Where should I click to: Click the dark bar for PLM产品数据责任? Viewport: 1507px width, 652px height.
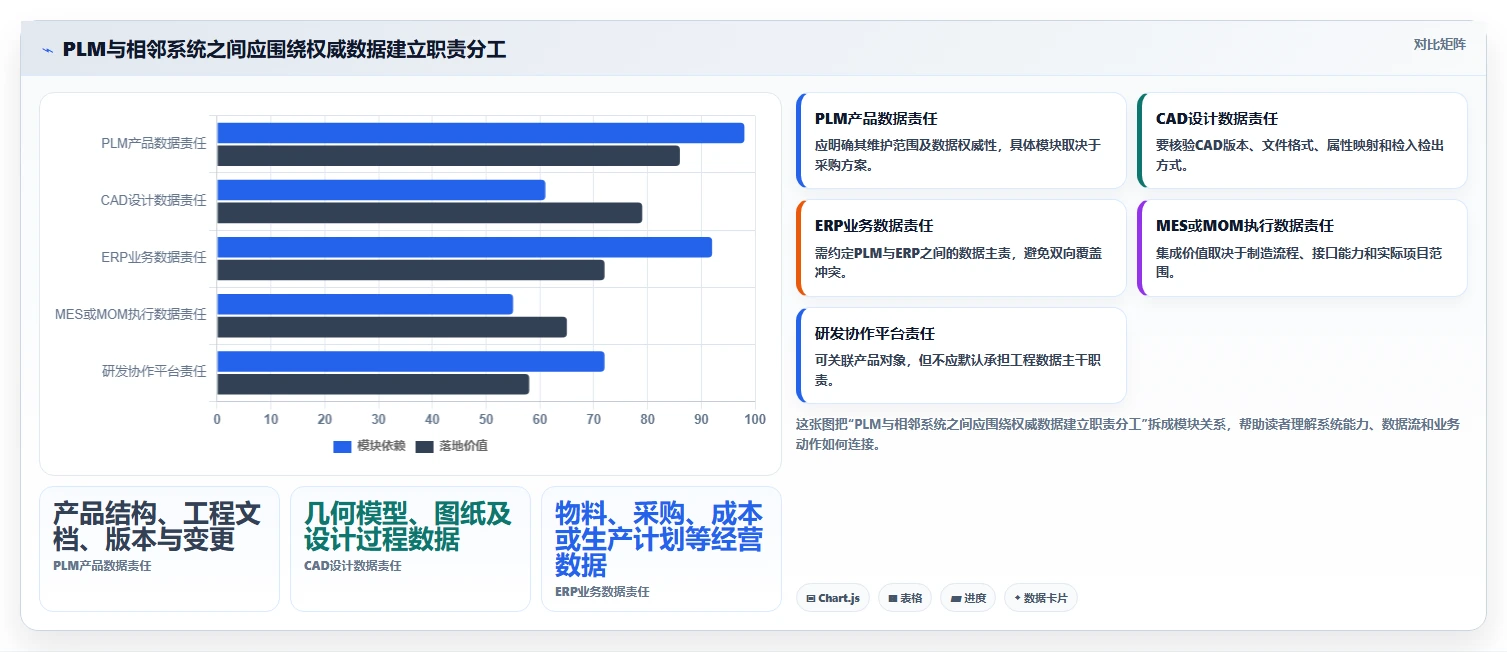point(448,156)
